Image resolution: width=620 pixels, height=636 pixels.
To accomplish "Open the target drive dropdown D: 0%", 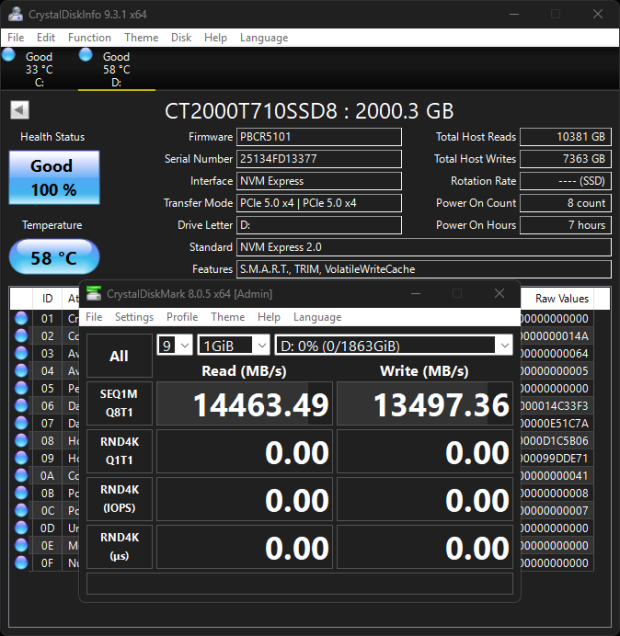I will (394, 346).
